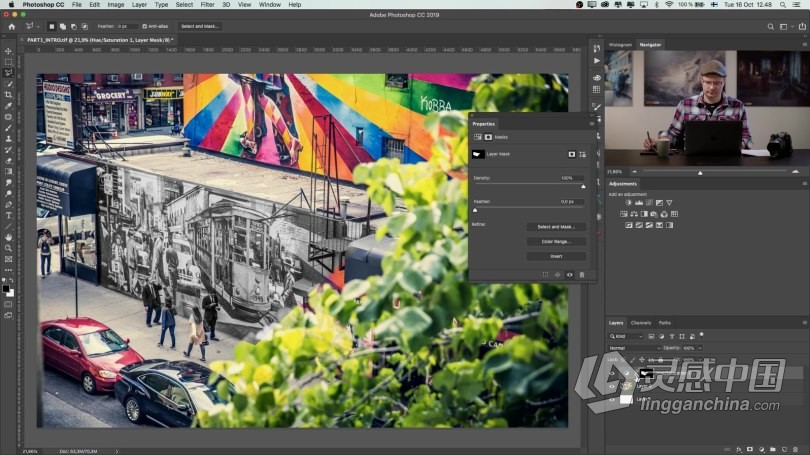This screenshot has width=810, height=455.
Task: Toggle Quick Mask mode
Action: 8,304
